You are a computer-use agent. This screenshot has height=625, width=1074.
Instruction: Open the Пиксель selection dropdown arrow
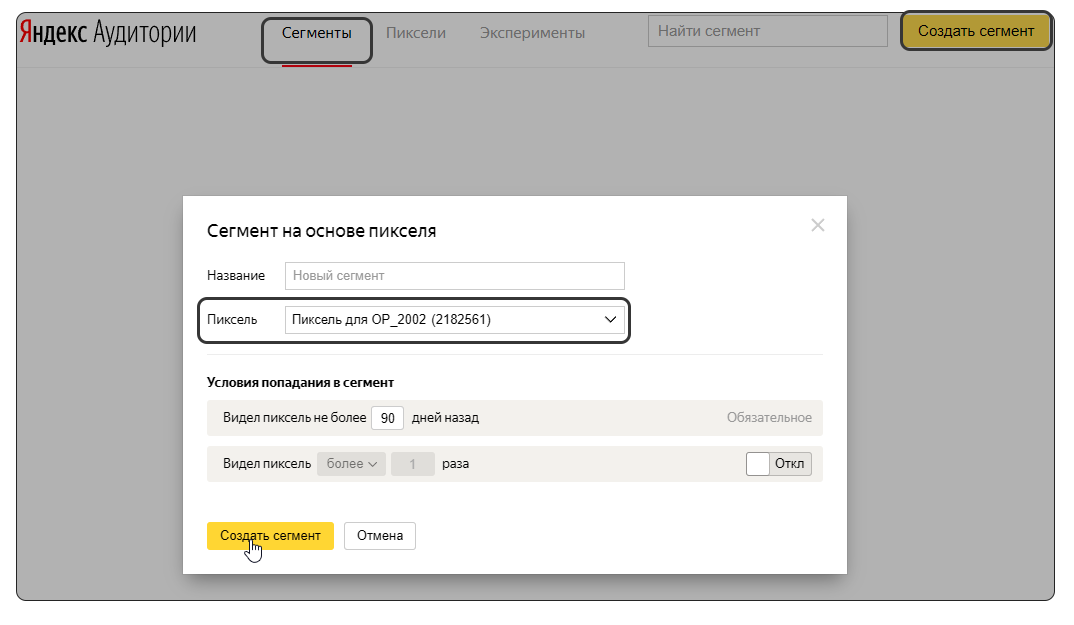coord(610,319)
